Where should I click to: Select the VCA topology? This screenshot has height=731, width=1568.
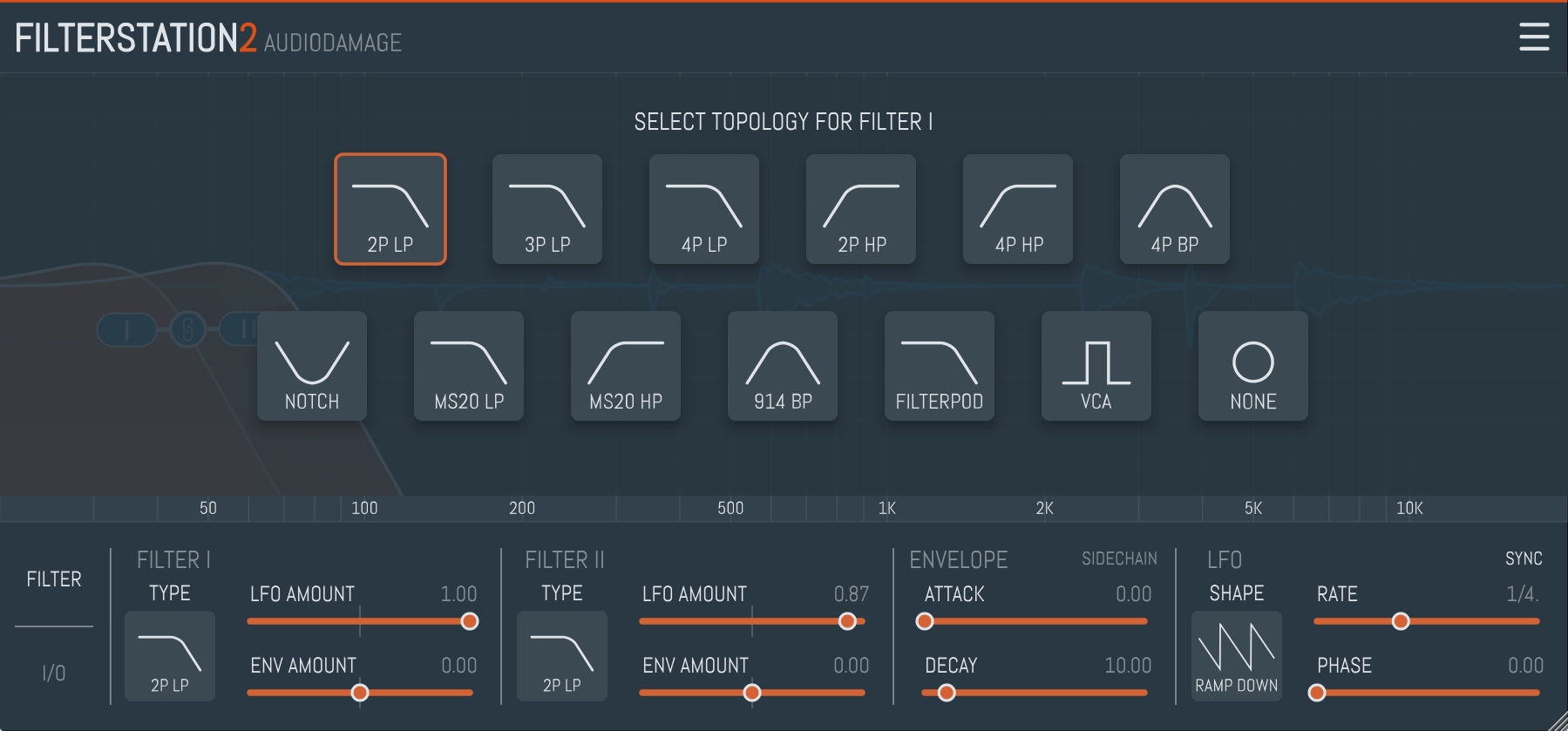click(x=1096, y=366)
